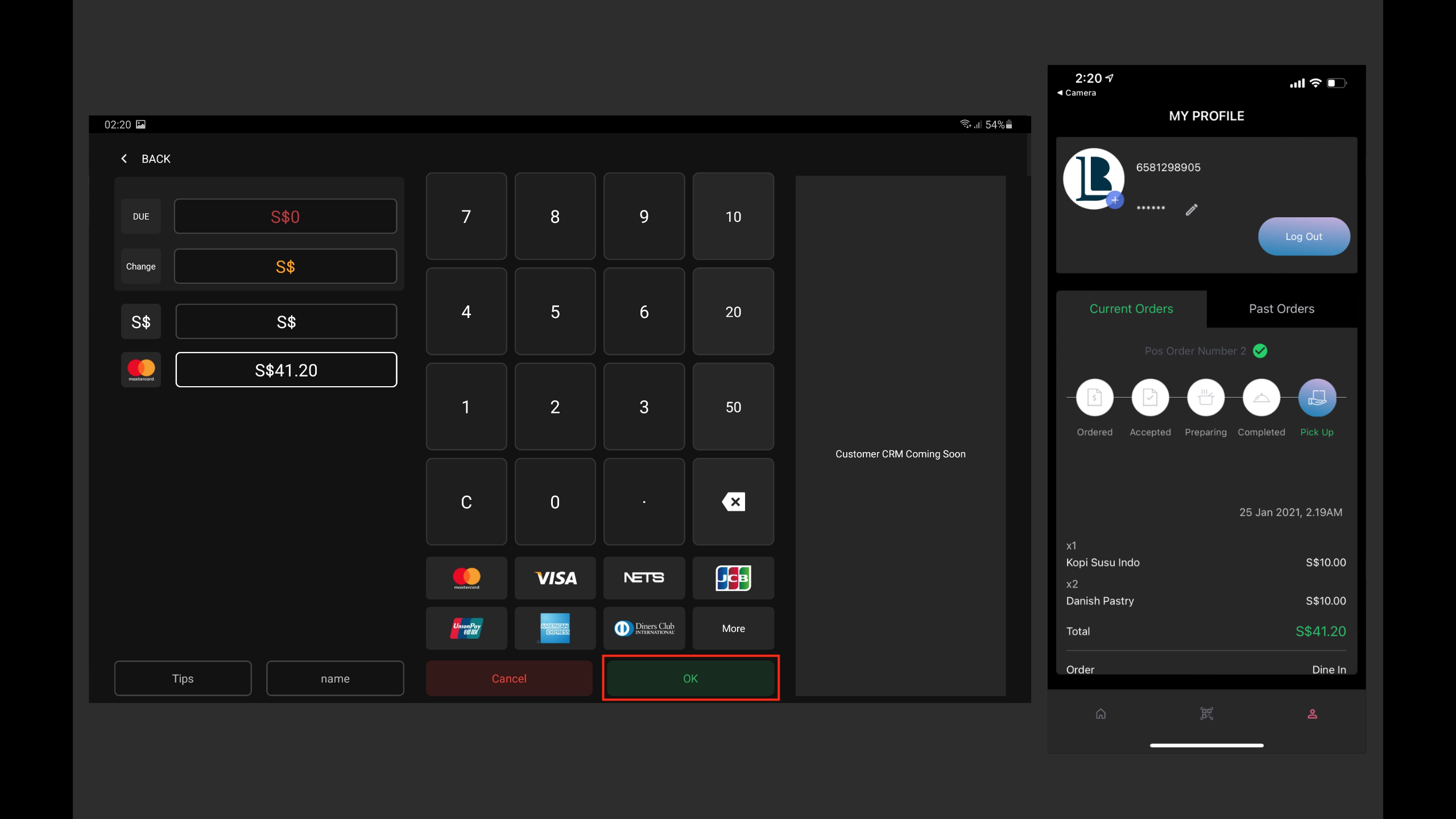Open the Current Orders tab
Screen dimensions: 1456x819
1131,309
